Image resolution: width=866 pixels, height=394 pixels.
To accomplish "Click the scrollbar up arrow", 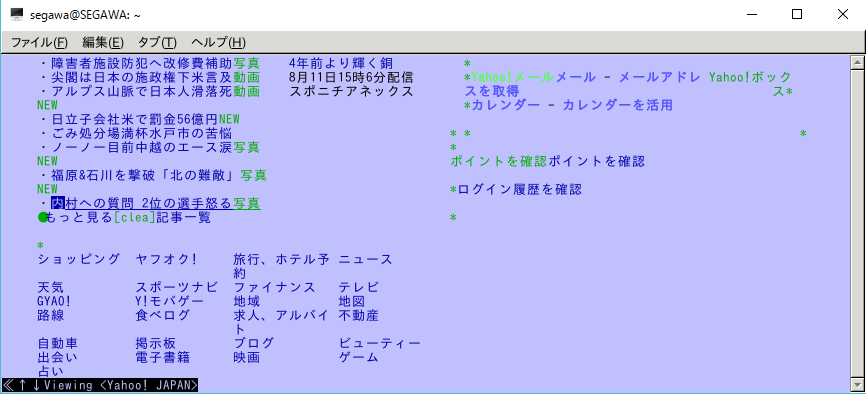I will tap(857, 62).
